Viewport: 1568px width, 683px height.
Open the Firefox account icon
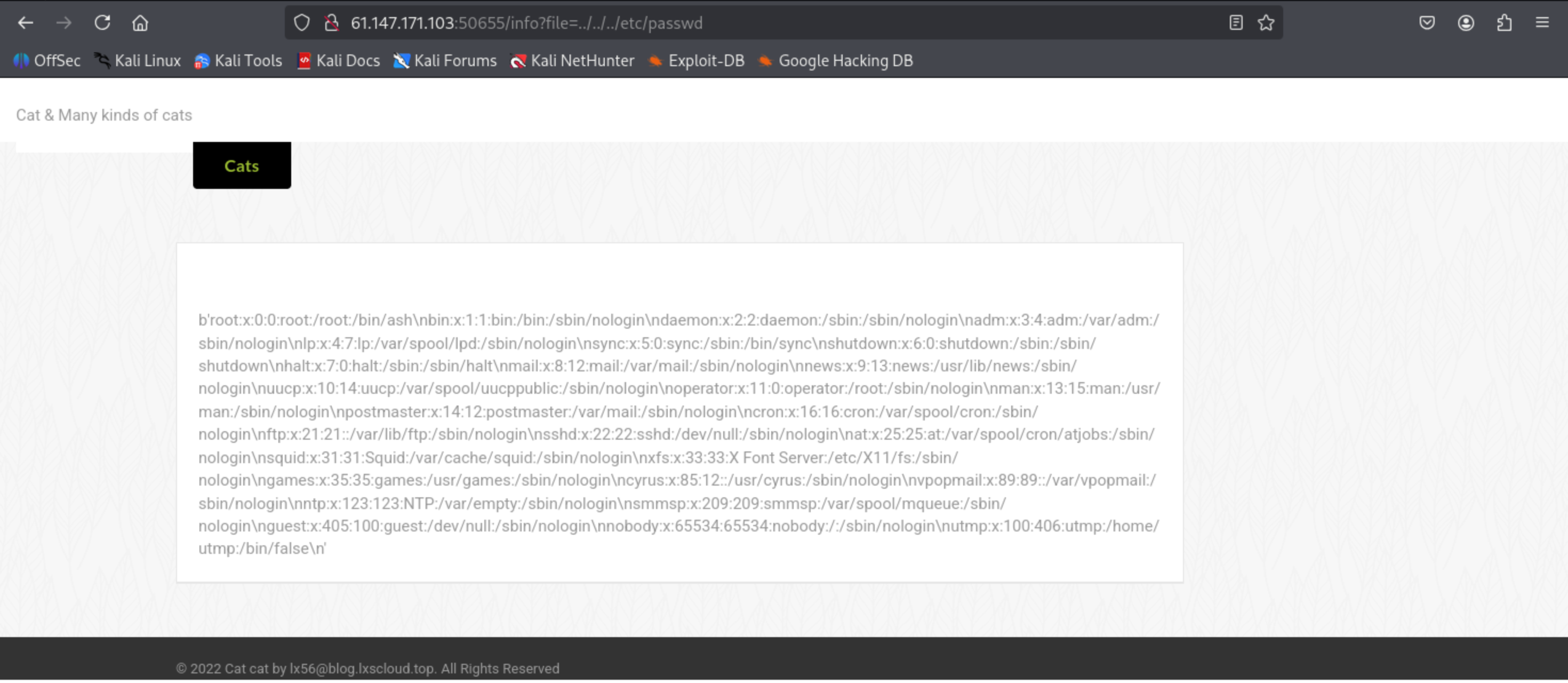pos(1466,23)
